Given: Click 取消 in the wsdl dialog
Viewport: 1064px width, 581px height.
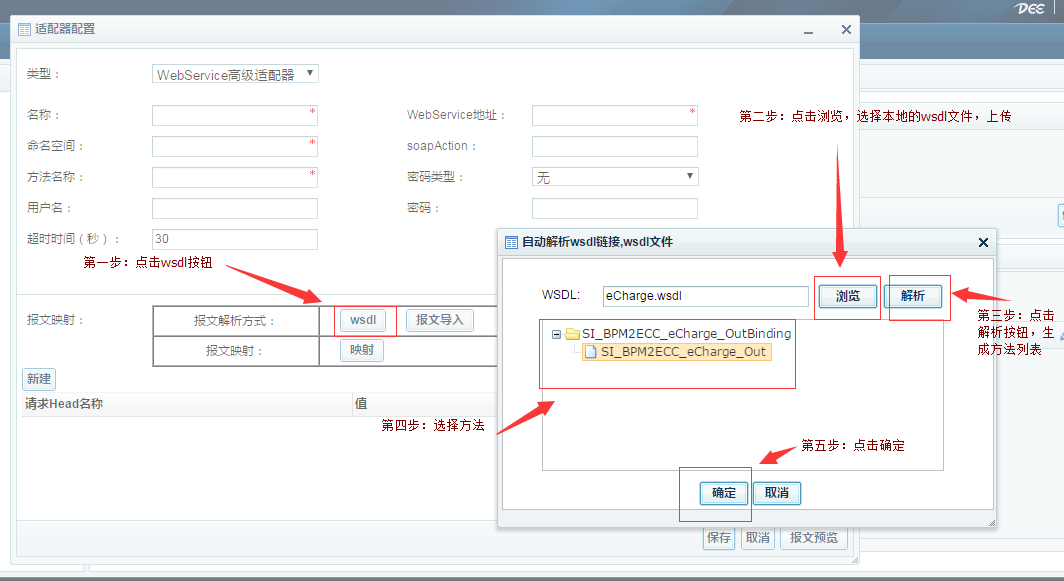Looking at the screenshot, I should pos(777,493).
